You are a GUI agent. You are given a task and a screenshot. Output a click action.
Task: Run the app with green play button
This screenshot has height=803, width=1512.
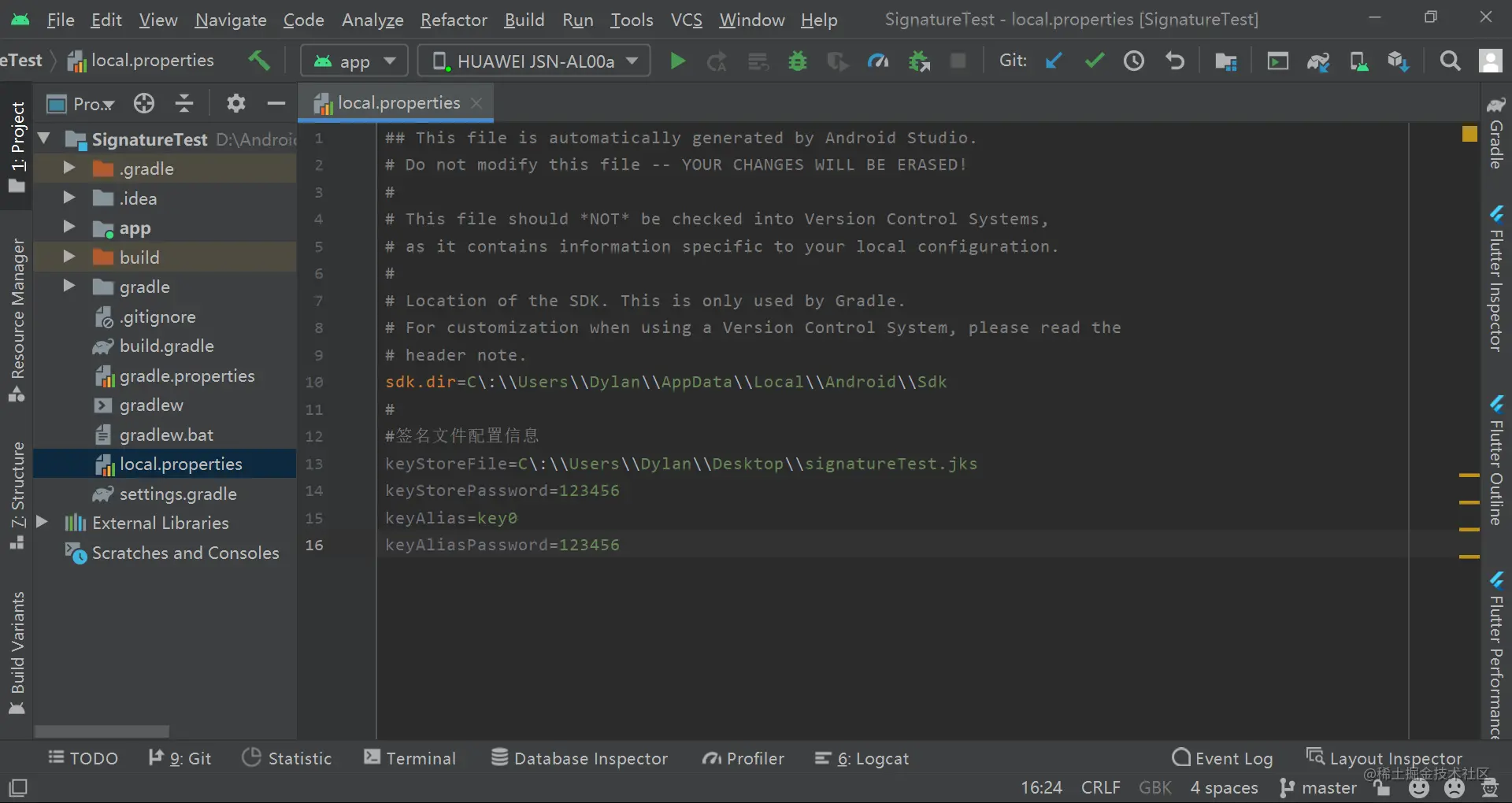[x=676, y=61]
